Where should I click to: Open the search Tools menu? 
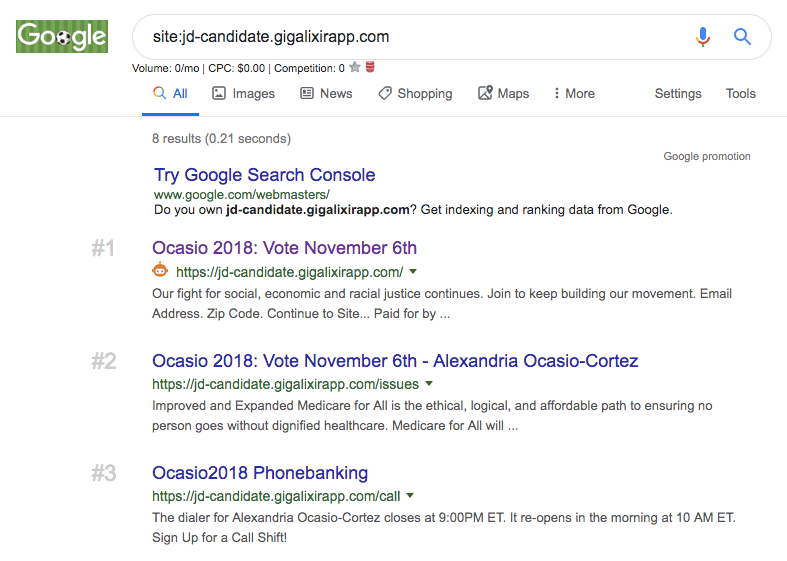(x=741, y=94)
